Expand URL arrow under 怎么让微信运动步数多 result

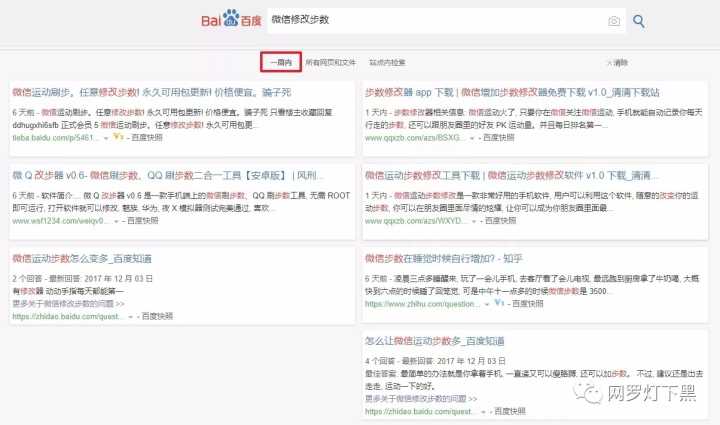(x=483, y=412)
